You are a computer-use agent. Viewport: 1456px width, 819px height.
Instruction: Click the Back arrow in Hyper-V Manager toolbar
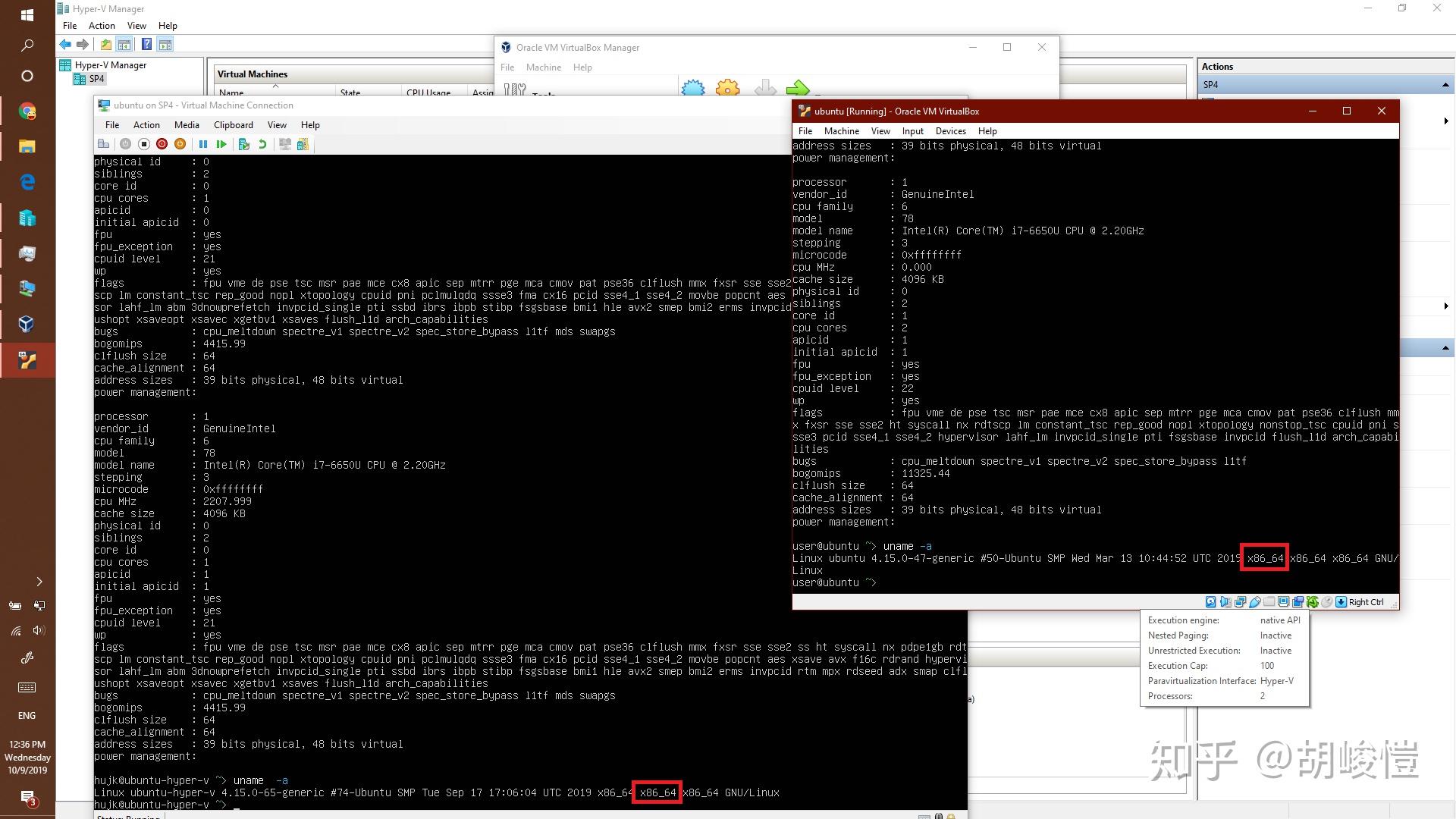(x=65, y=45)
